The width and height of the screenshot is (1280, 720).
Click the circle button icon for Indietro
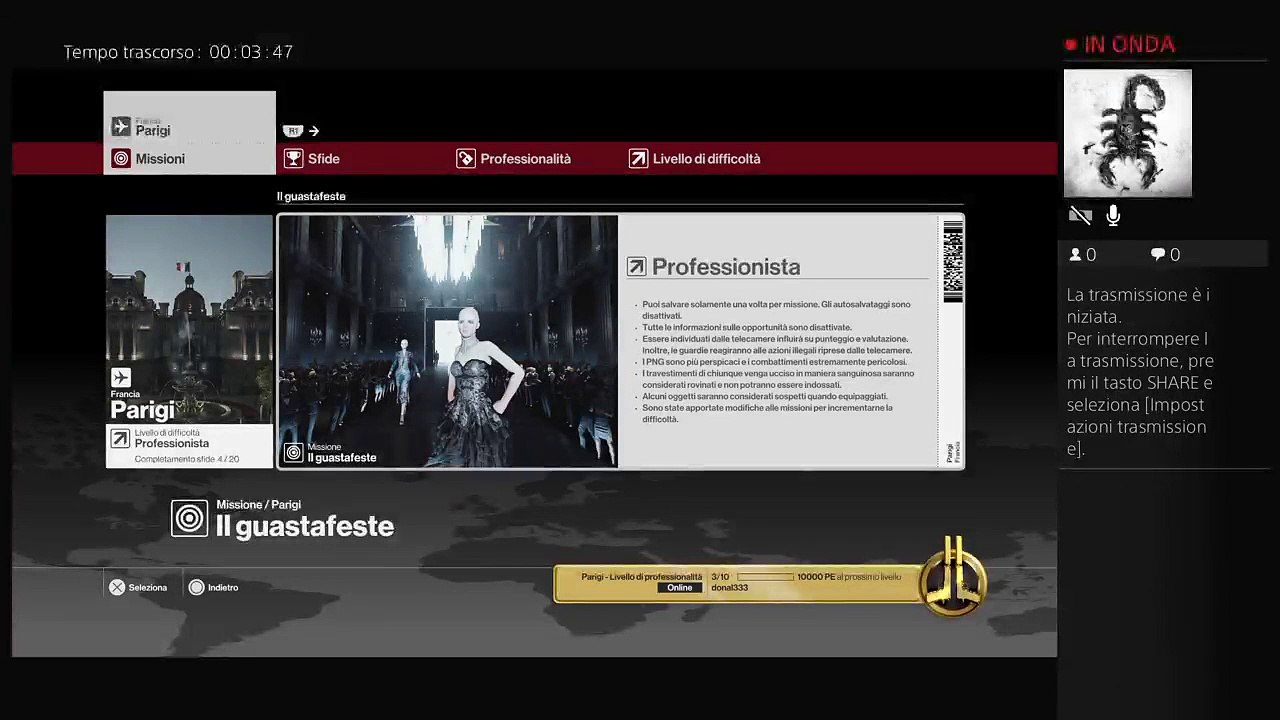pyautogui.click(x=196, y=588)
